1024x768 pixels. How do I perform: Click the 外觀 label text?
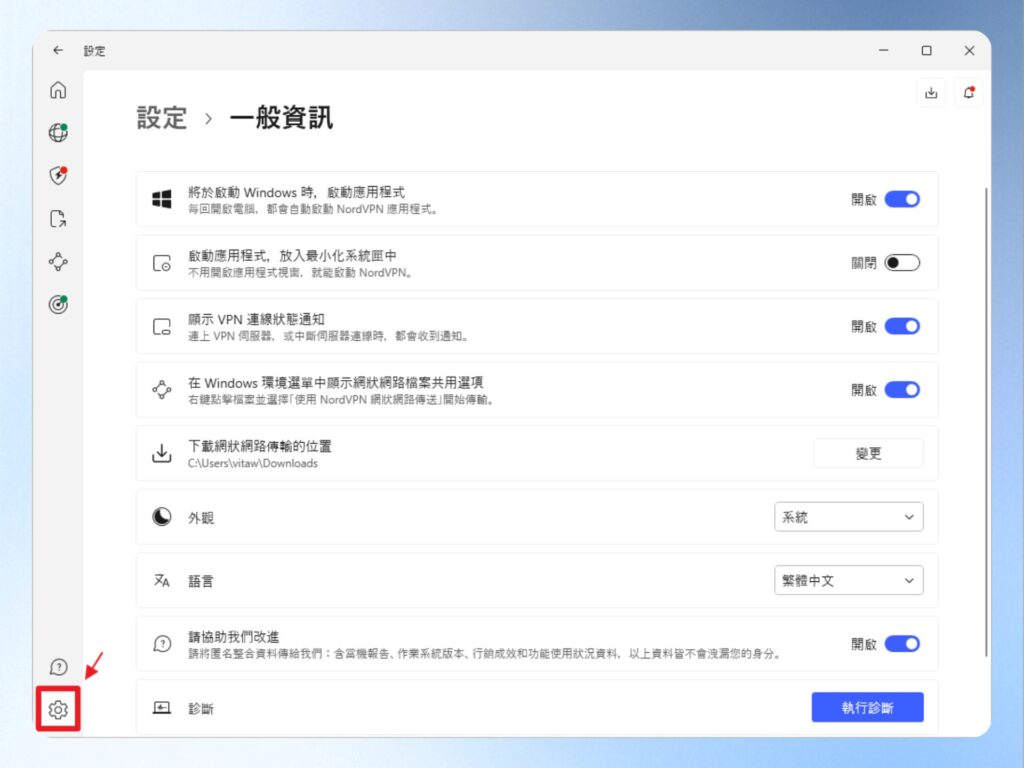[x=201, y=518]
